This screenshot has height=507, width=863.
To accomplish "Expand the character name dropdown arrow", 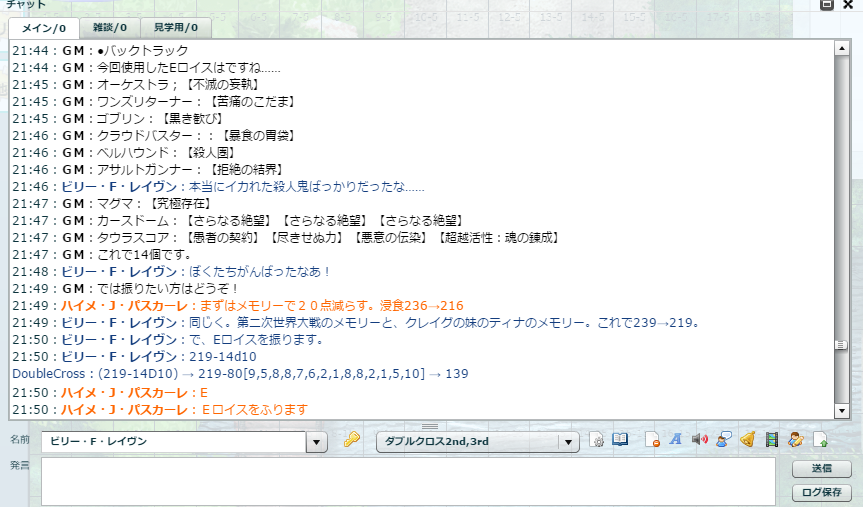I will click(318, 441).
